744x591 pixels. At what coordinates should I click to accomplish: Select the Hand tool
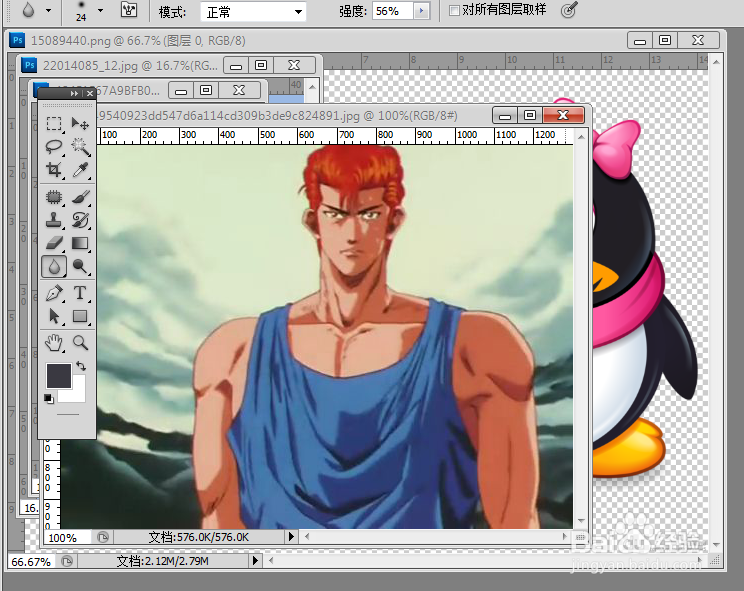(54, 342)
